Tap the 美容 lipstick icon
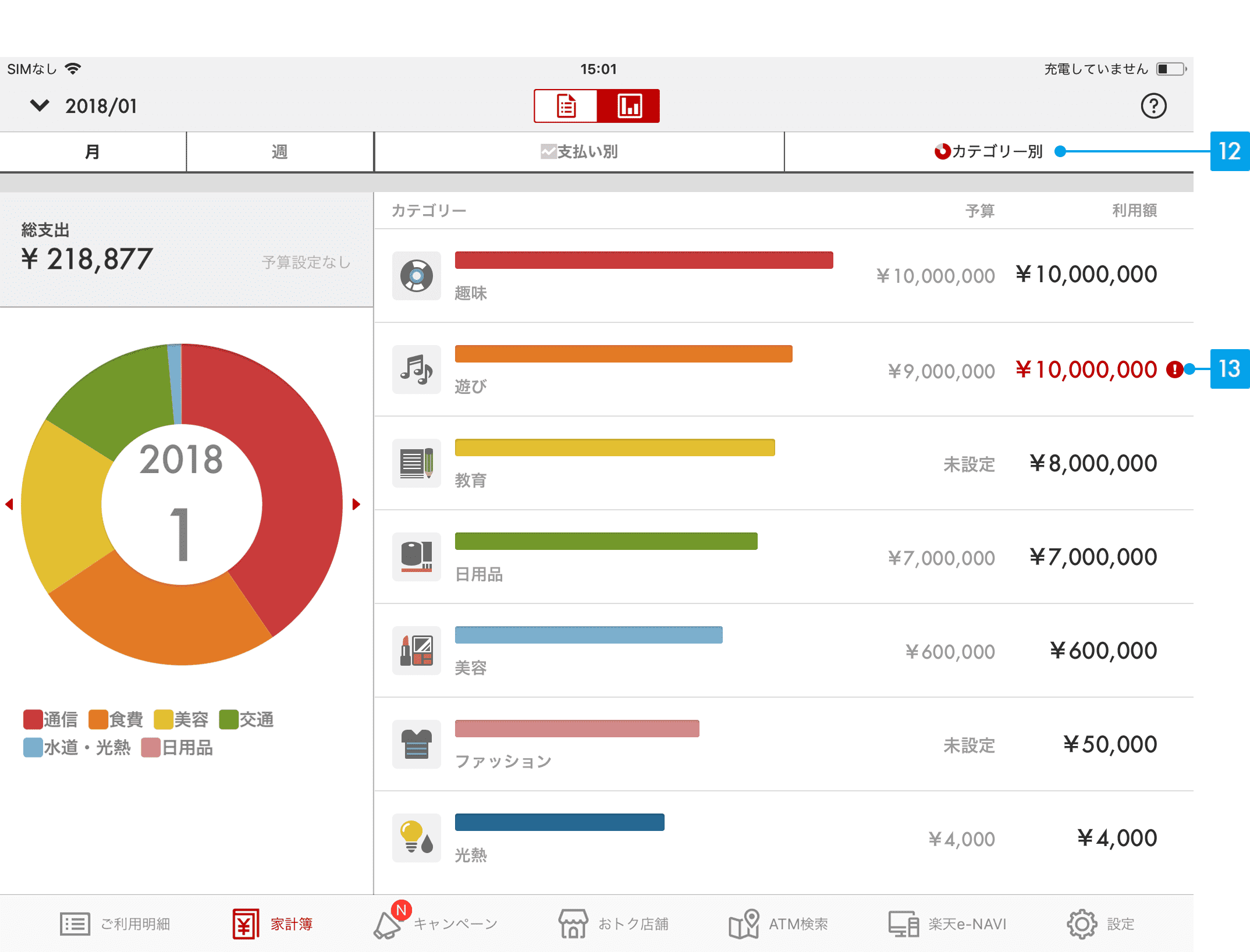 (x=416, y=651)
